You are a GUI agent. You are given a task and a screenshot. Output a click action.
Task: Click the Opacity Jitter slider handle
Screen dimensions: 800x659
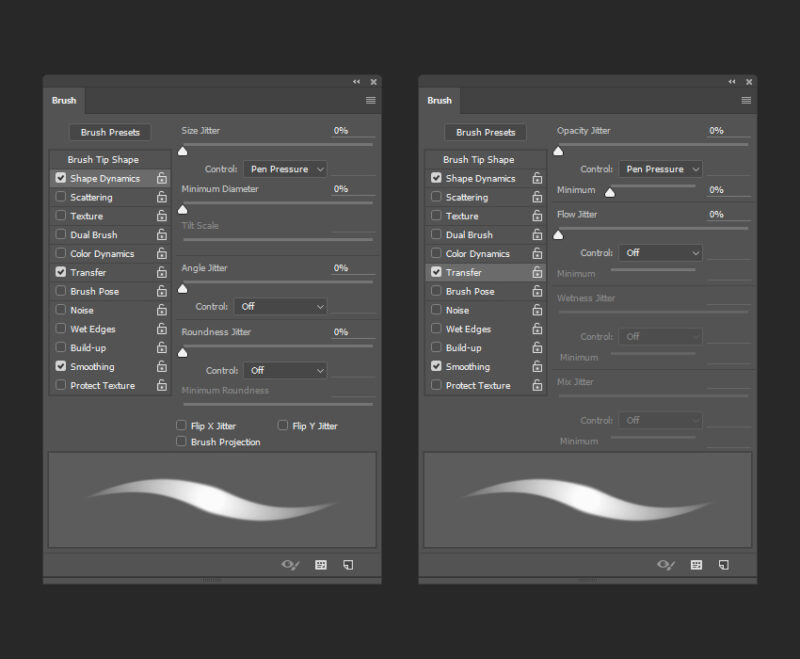558,151
